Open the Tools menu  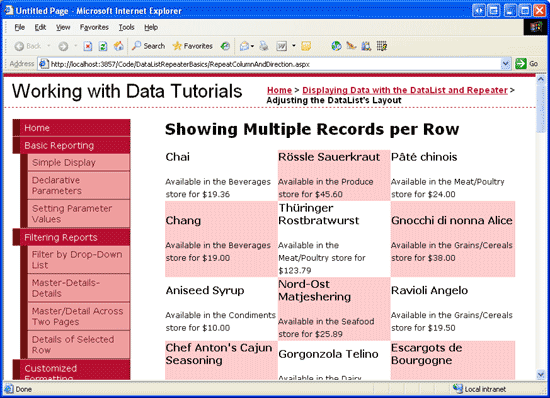(126, 27)
